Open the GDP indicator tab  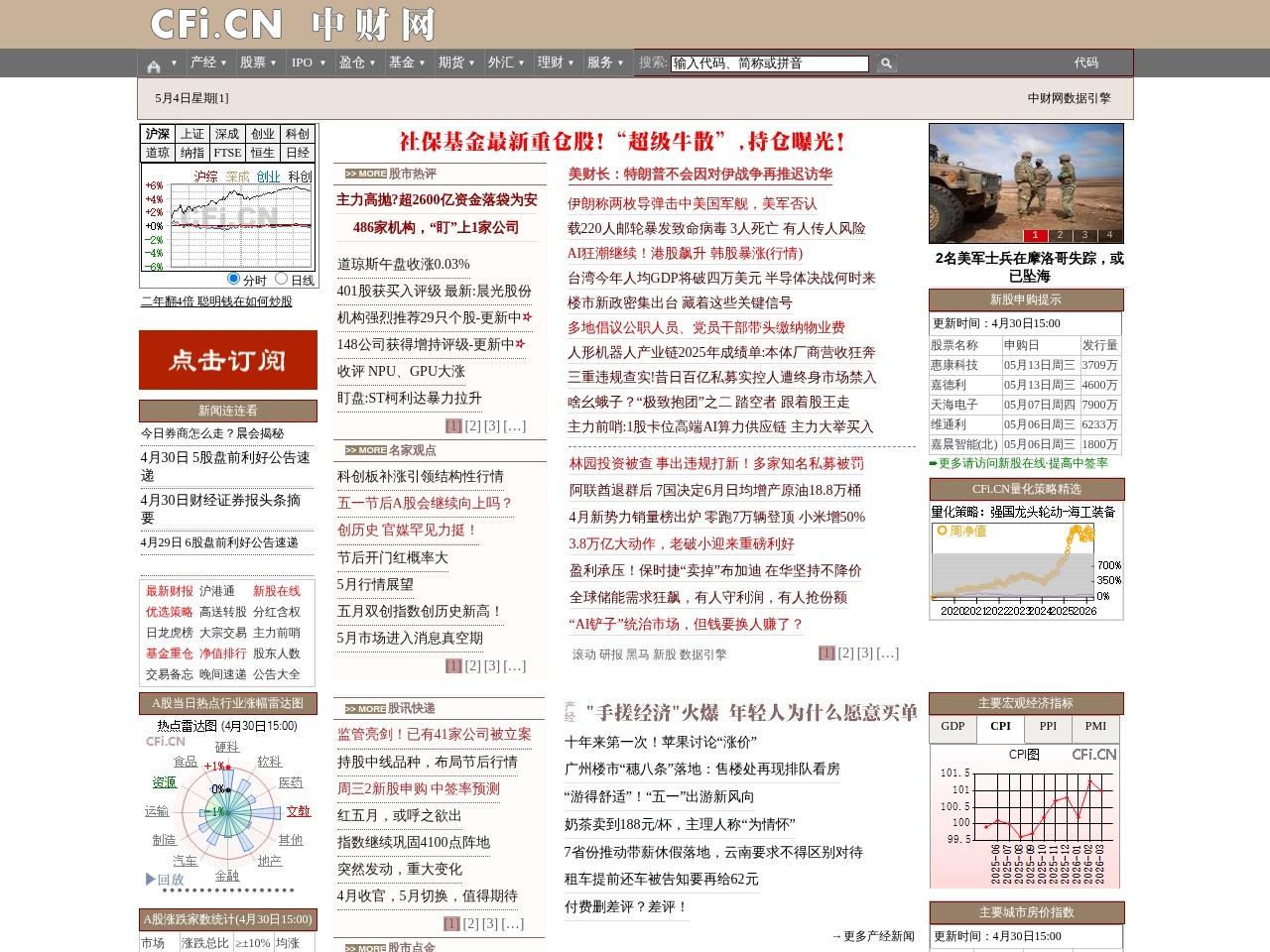pos(952,728)
